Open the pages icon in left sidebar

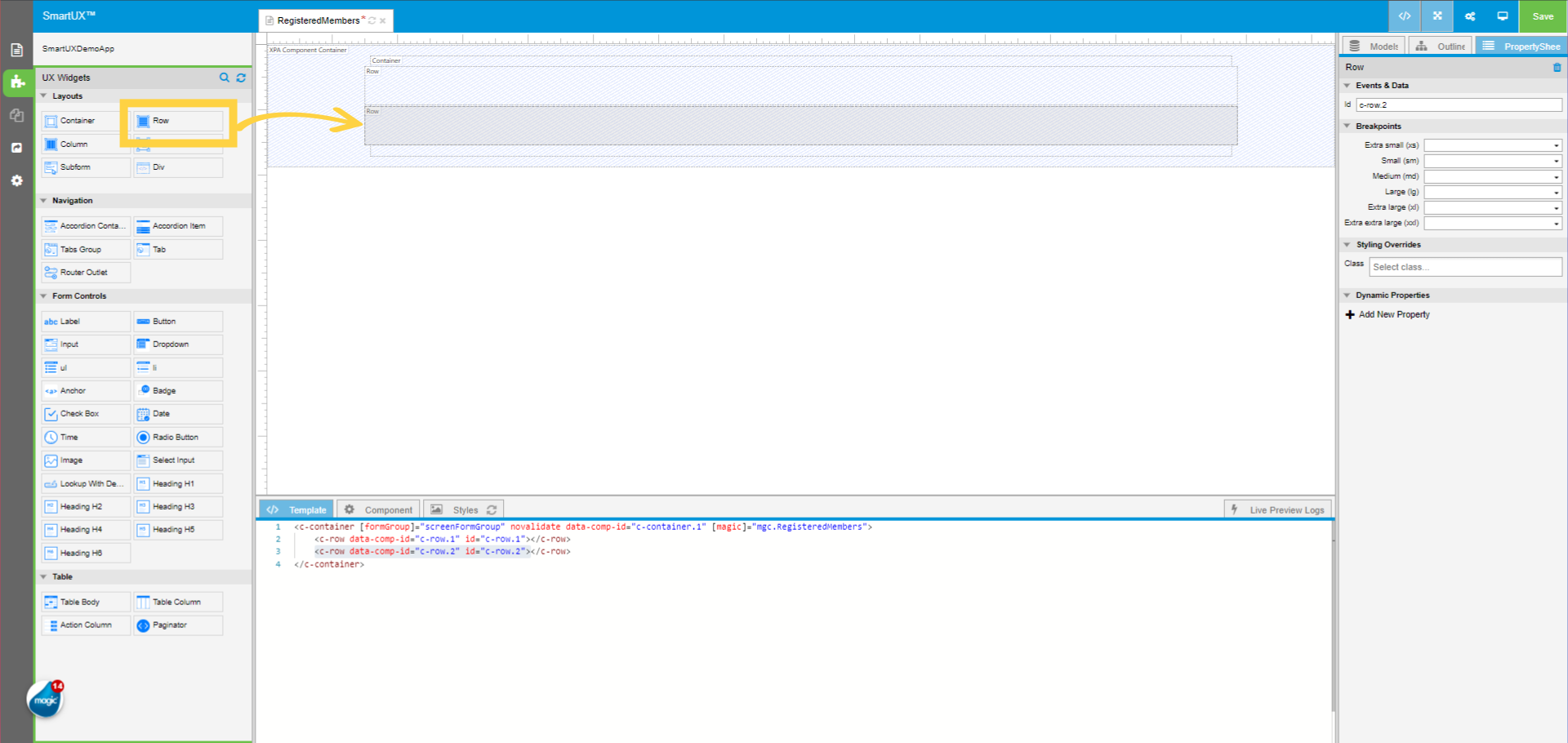(x=16, y=50)
